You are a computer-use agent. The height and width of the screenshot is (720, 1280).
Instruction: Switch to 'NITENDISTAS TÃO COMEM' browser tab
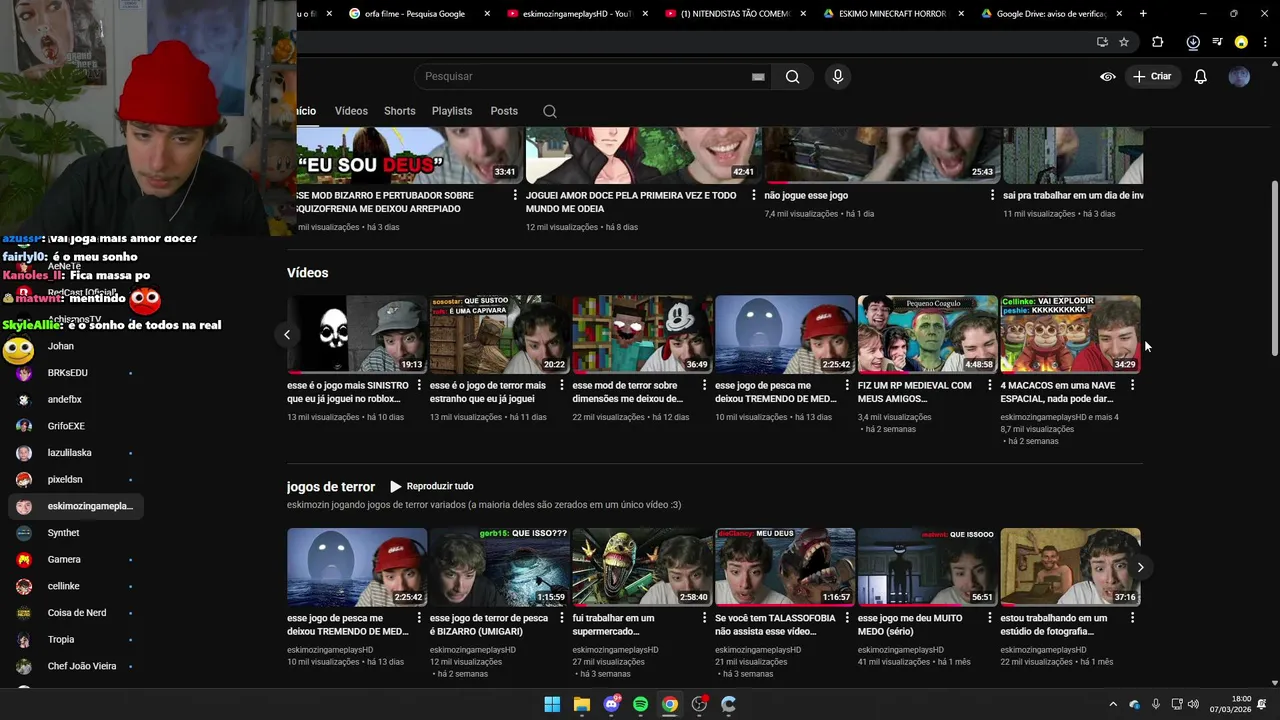coord(733,14)
